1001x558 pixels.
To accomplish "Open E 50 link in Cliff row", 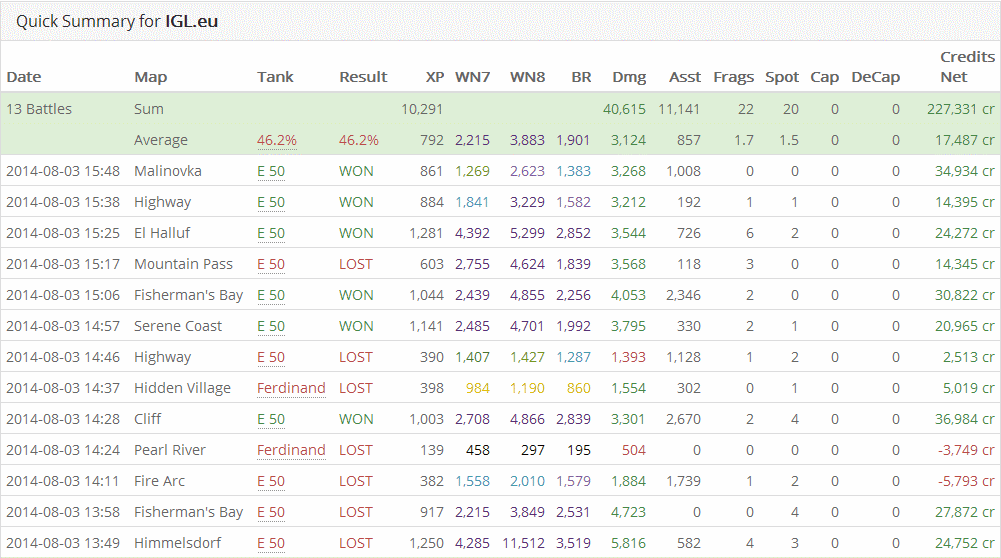I will (x=271, y=419).
